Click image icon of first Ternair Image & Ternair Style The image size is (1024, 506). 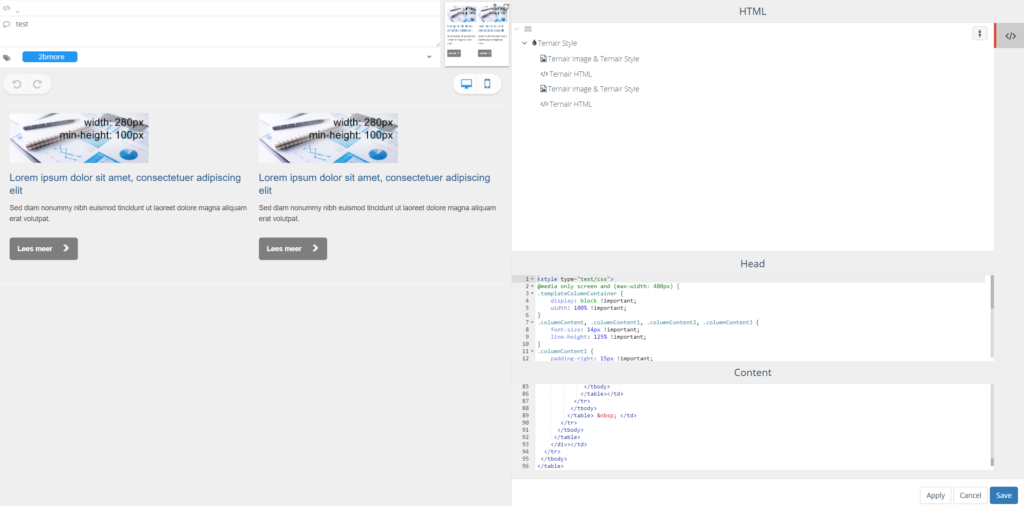pyautogui.click(x=543, y=59)
